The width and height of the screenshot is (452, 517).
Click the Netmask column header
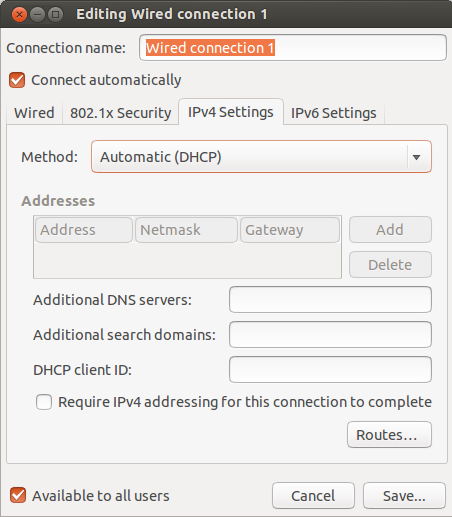click(186, 230)
